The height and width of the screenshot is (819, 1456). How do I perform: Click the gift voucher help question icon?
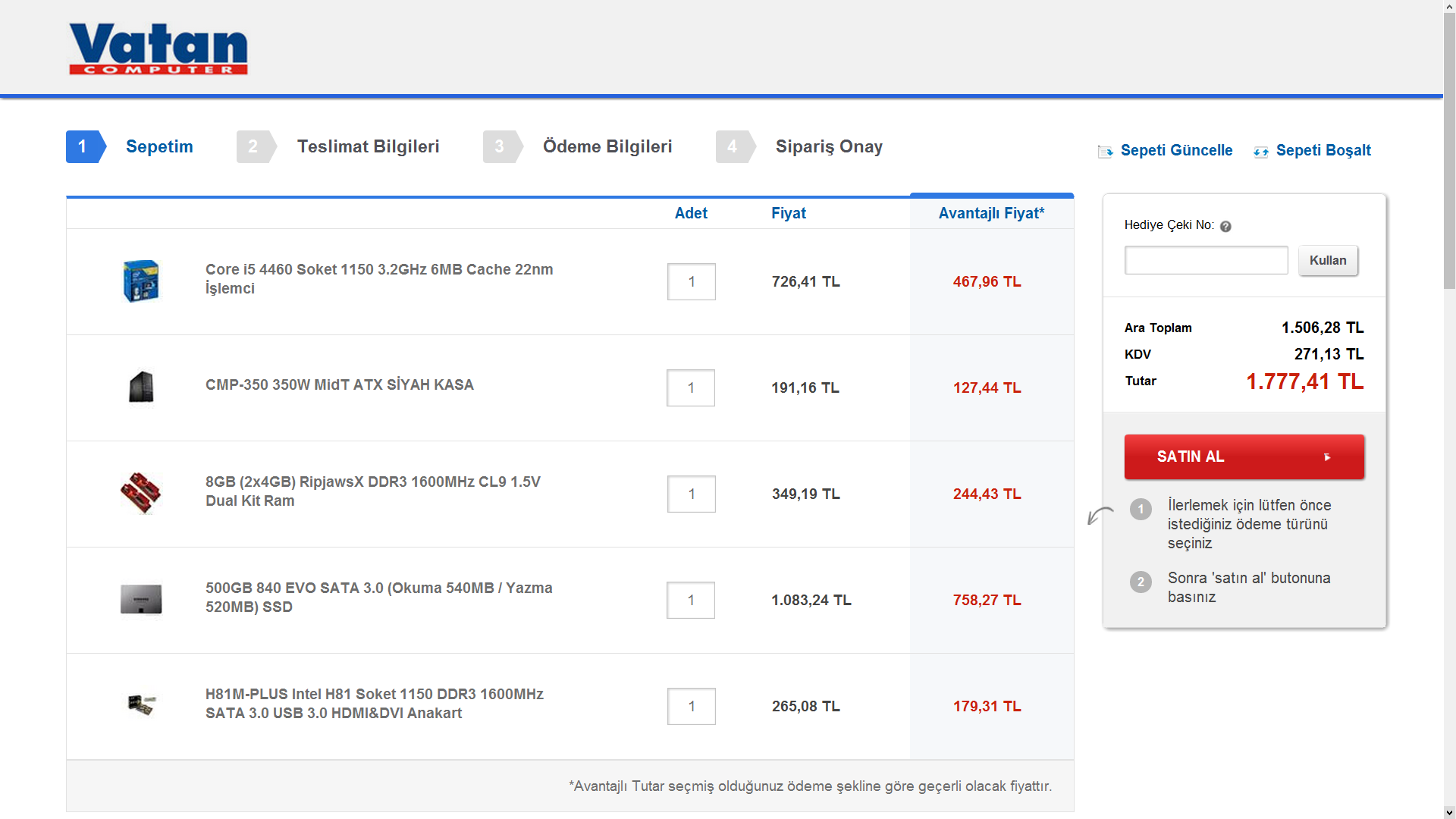(1225, 226)
